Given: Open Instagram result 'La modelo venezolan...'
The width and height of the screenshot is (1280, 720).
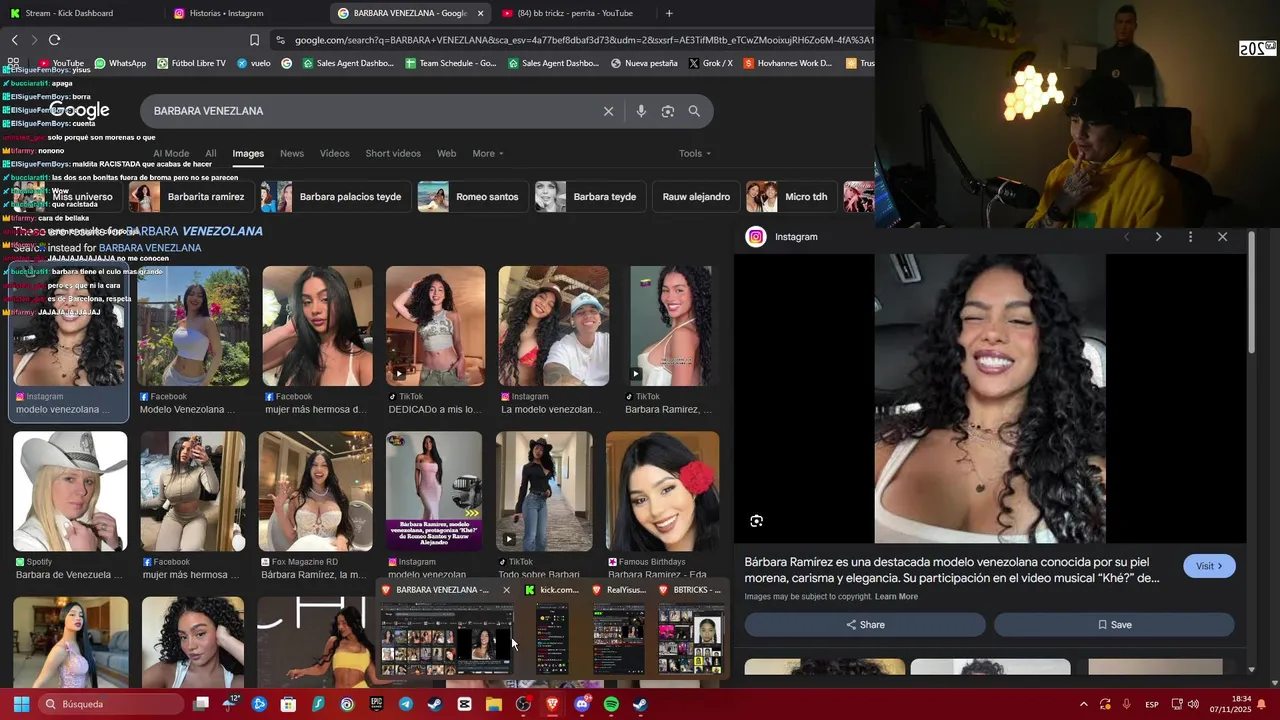Looking at the screenshot, I should [x=554, y=341].
